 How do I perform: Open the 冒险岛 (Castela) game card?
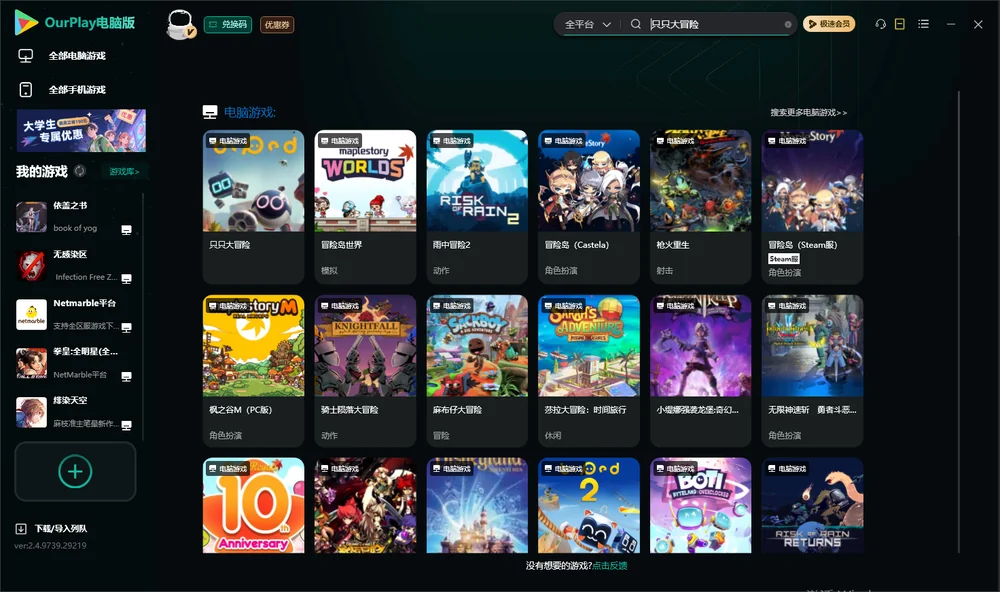pos(589,207)
